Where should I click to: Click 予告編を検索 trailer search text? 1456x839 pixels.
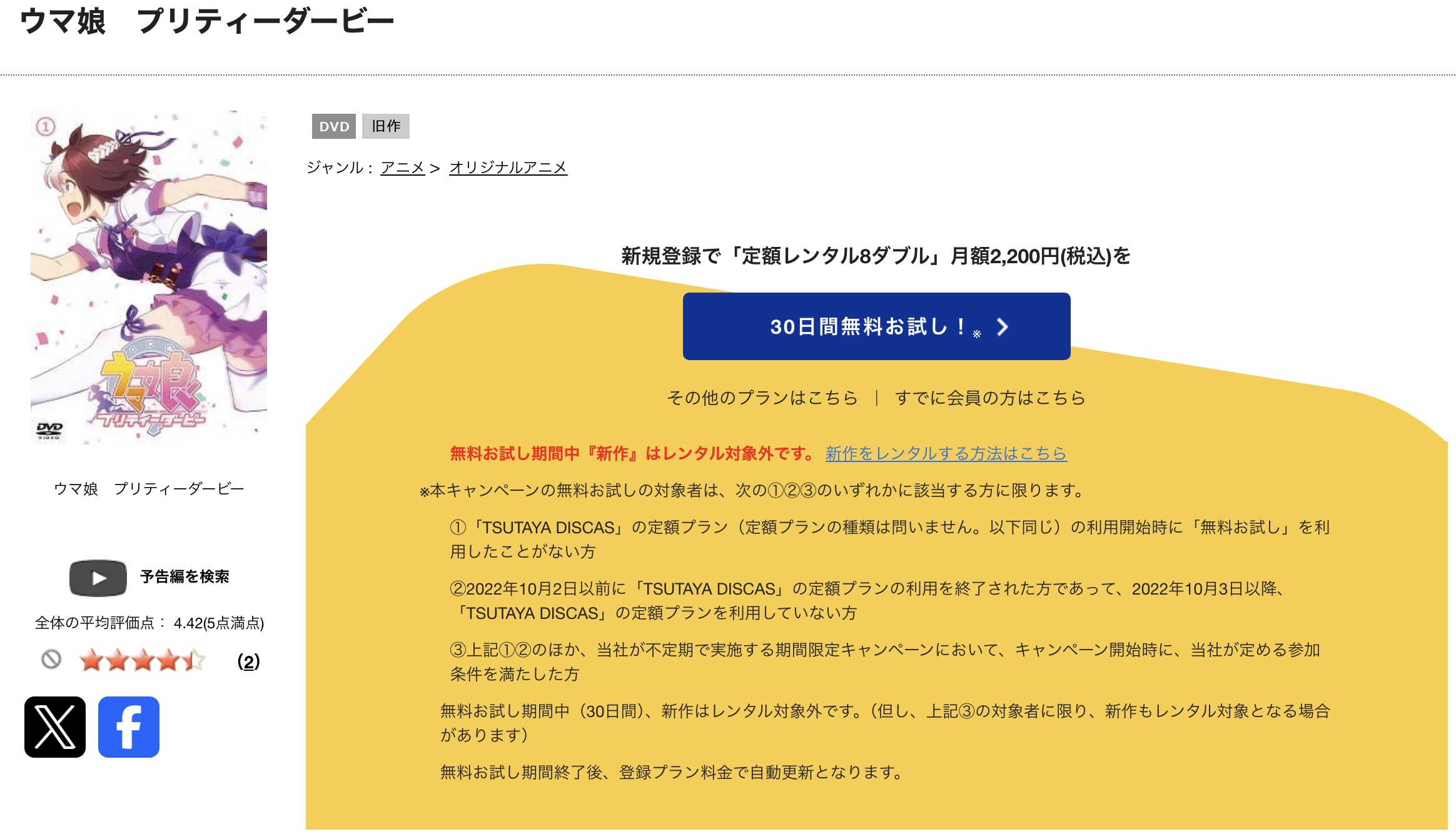coord(185,576)
